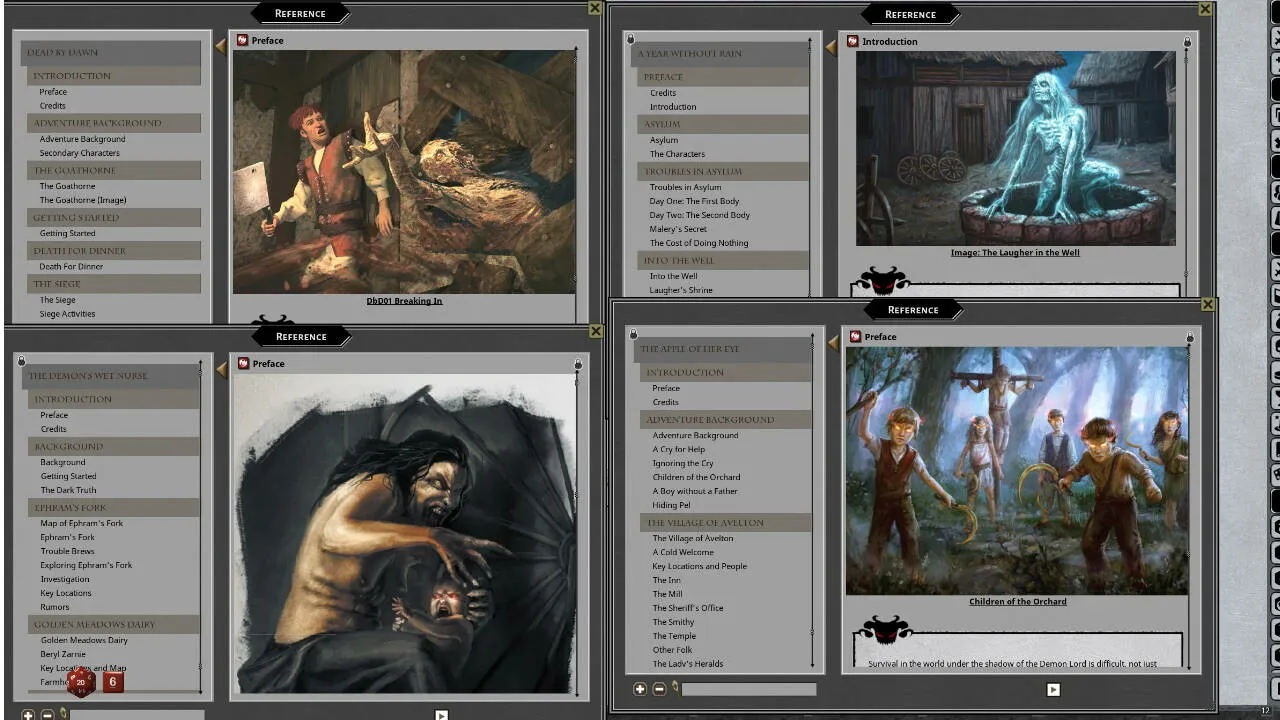
Task: Open Image: The Laugher in the Well link
Action: tap(1015, 253)
